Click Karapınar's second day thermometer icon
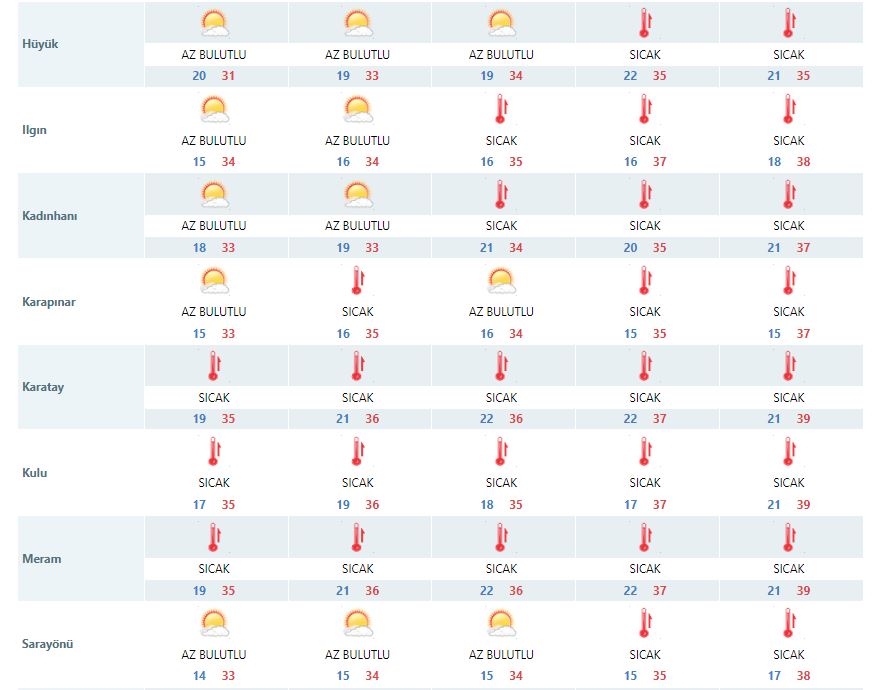The height and width of the screenshot is (690, 882). 358,280
